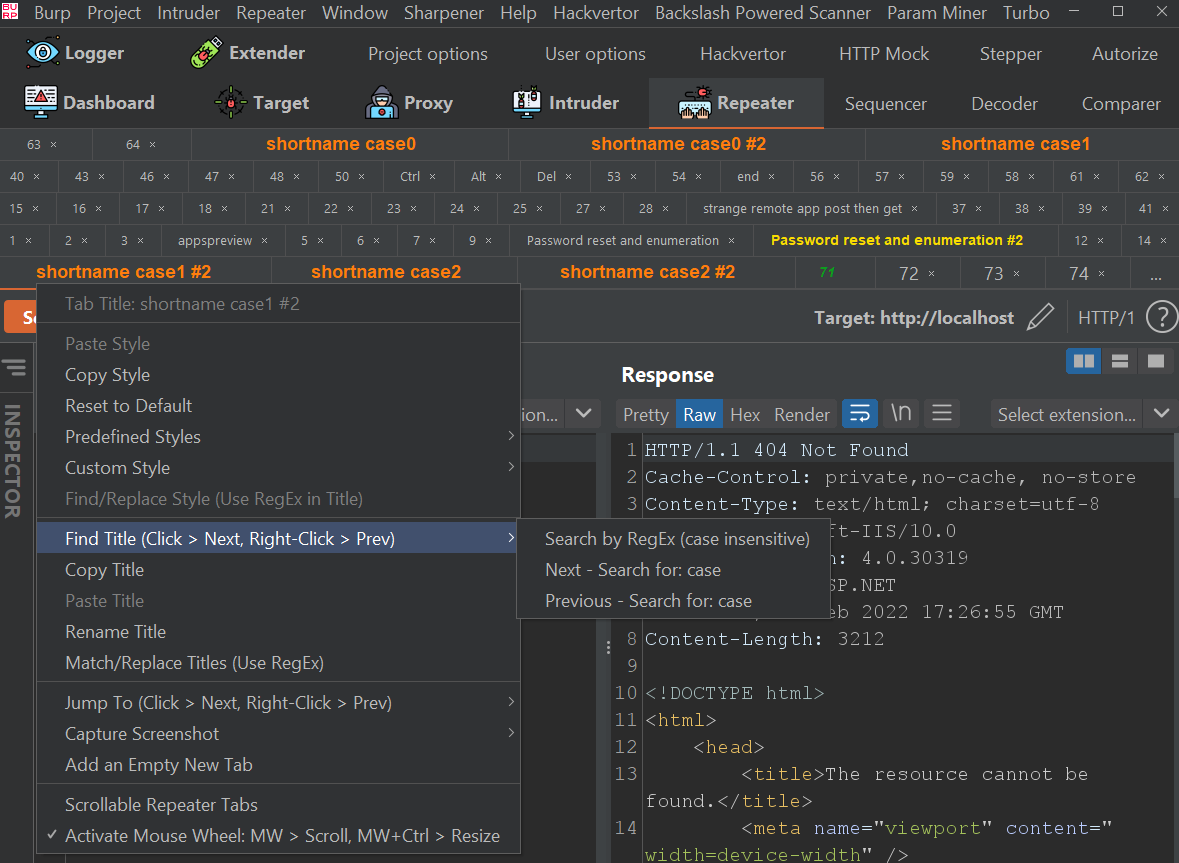This screenshot has height=863, width=1179.
Task: Switch to Sequencer tab
Action: pyautogui.click(x=886, y=104)
